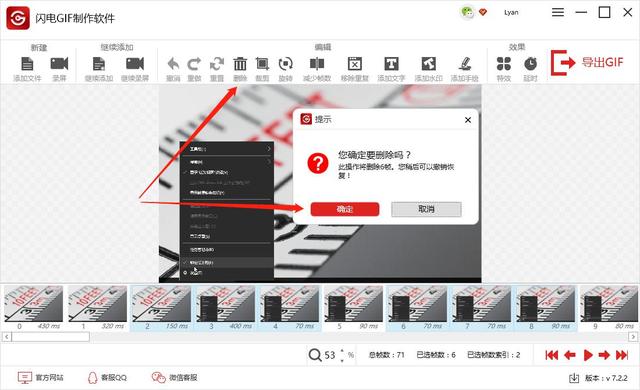Undo with the 撤消 arrow icon

click(x=173, y=64)
